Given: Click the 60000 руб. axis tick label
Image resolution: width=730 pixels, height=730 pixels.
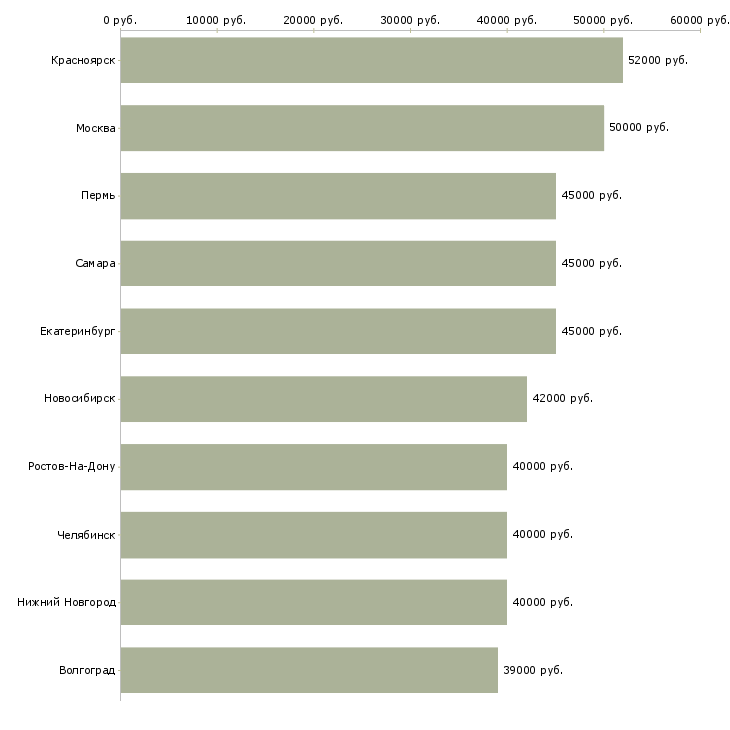Looking at the screenshot, I should point(699,20).
